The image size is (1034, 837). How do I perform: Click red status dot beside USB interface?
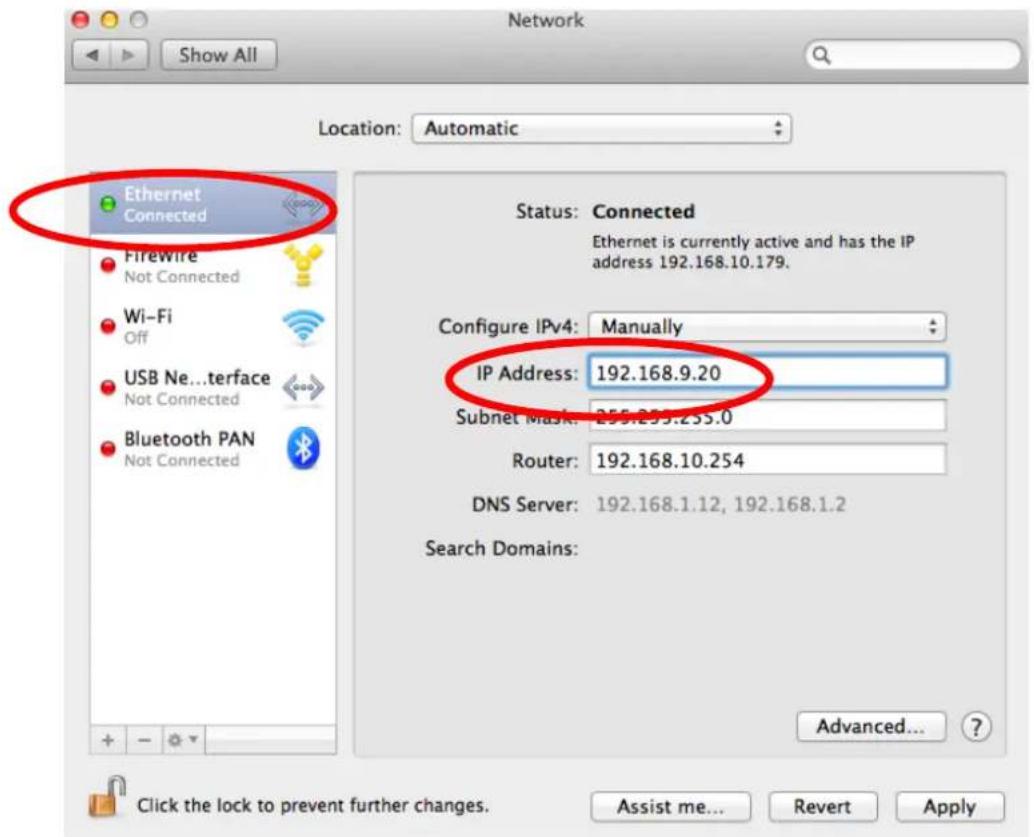(x=107, y=388)
